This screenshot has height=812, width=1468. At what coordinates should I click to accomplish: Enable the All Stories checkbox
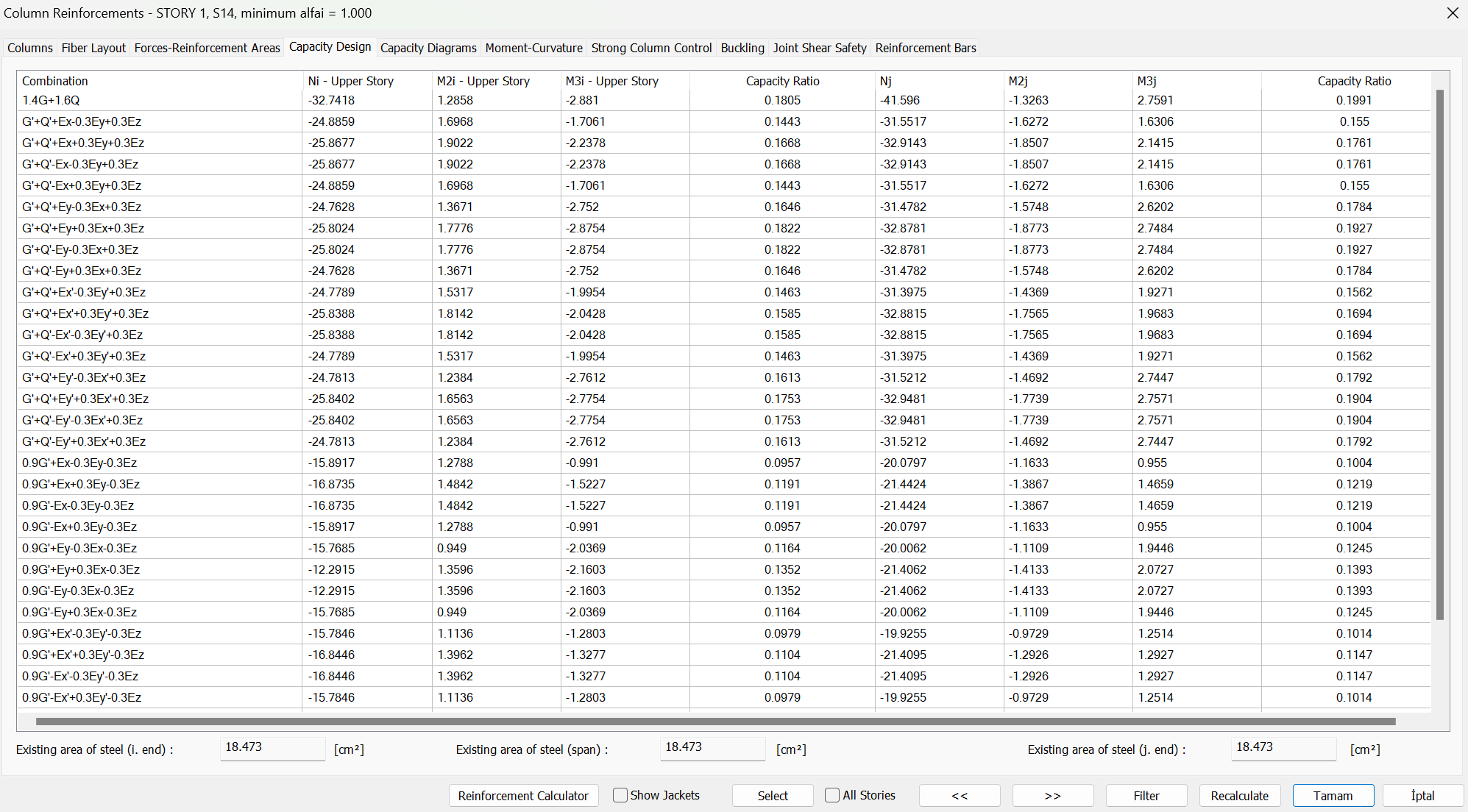(x=832, y=795)
